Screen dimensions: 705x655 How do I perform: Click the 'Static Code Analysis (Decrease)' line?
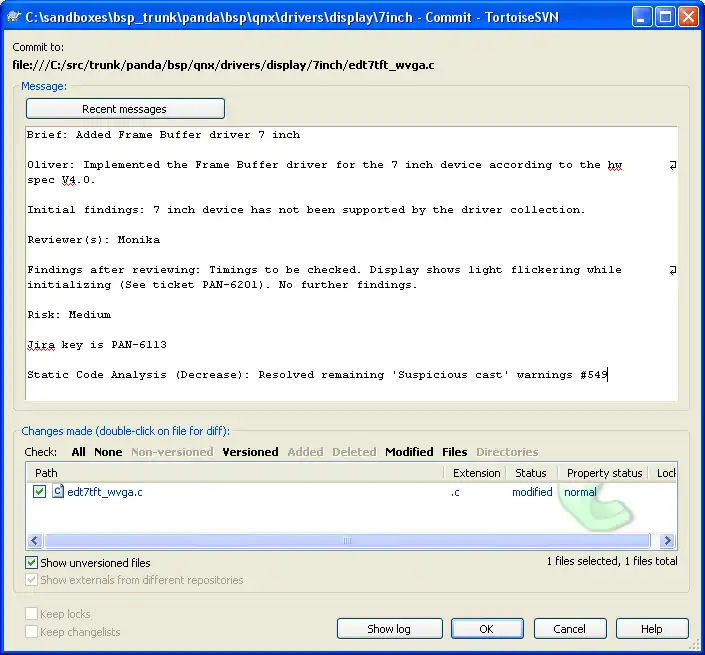tap(317, 374)
